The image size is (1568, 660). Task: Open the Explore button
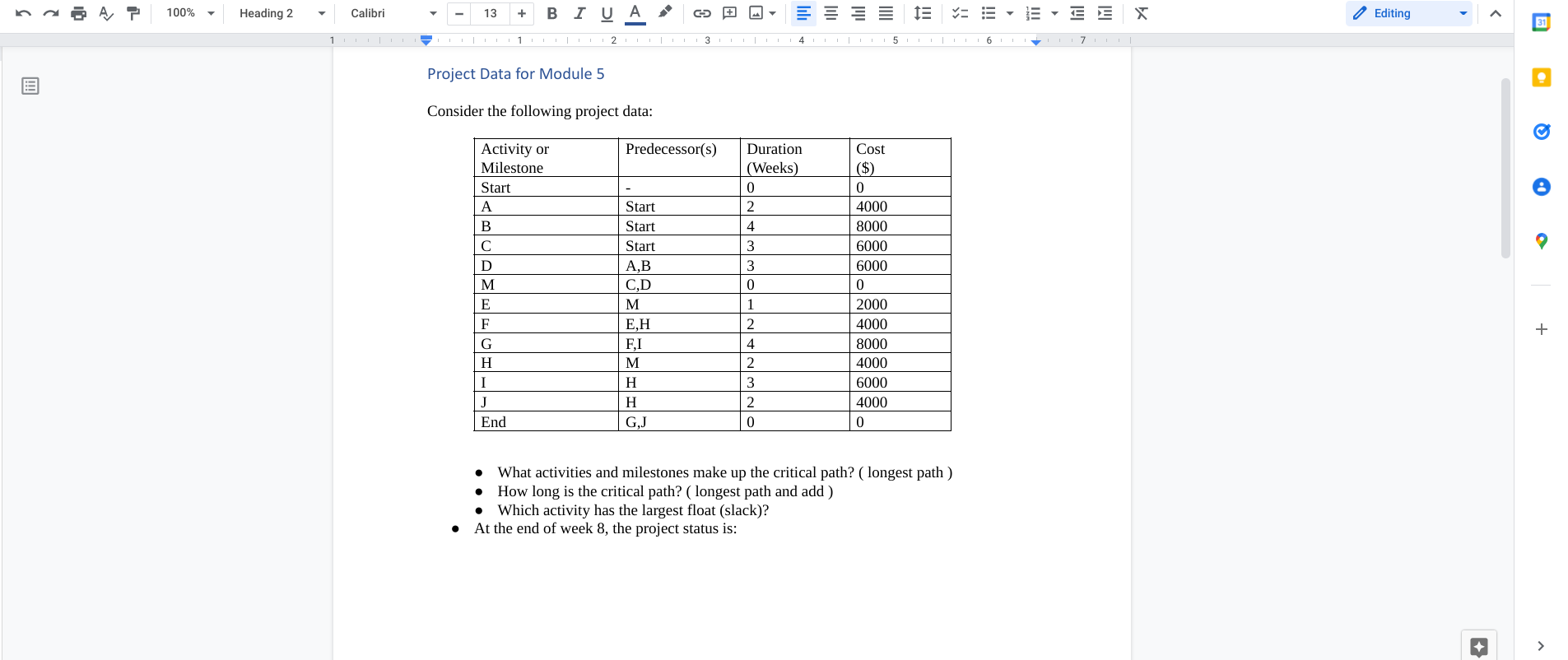click(x=1479, y=646)
